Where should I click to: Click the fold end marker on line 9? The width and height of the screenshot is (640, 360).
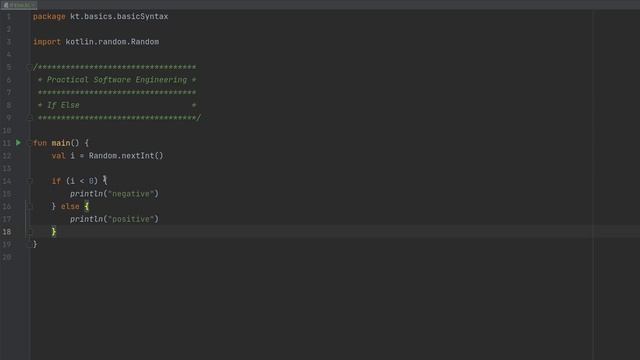[29, 118]
